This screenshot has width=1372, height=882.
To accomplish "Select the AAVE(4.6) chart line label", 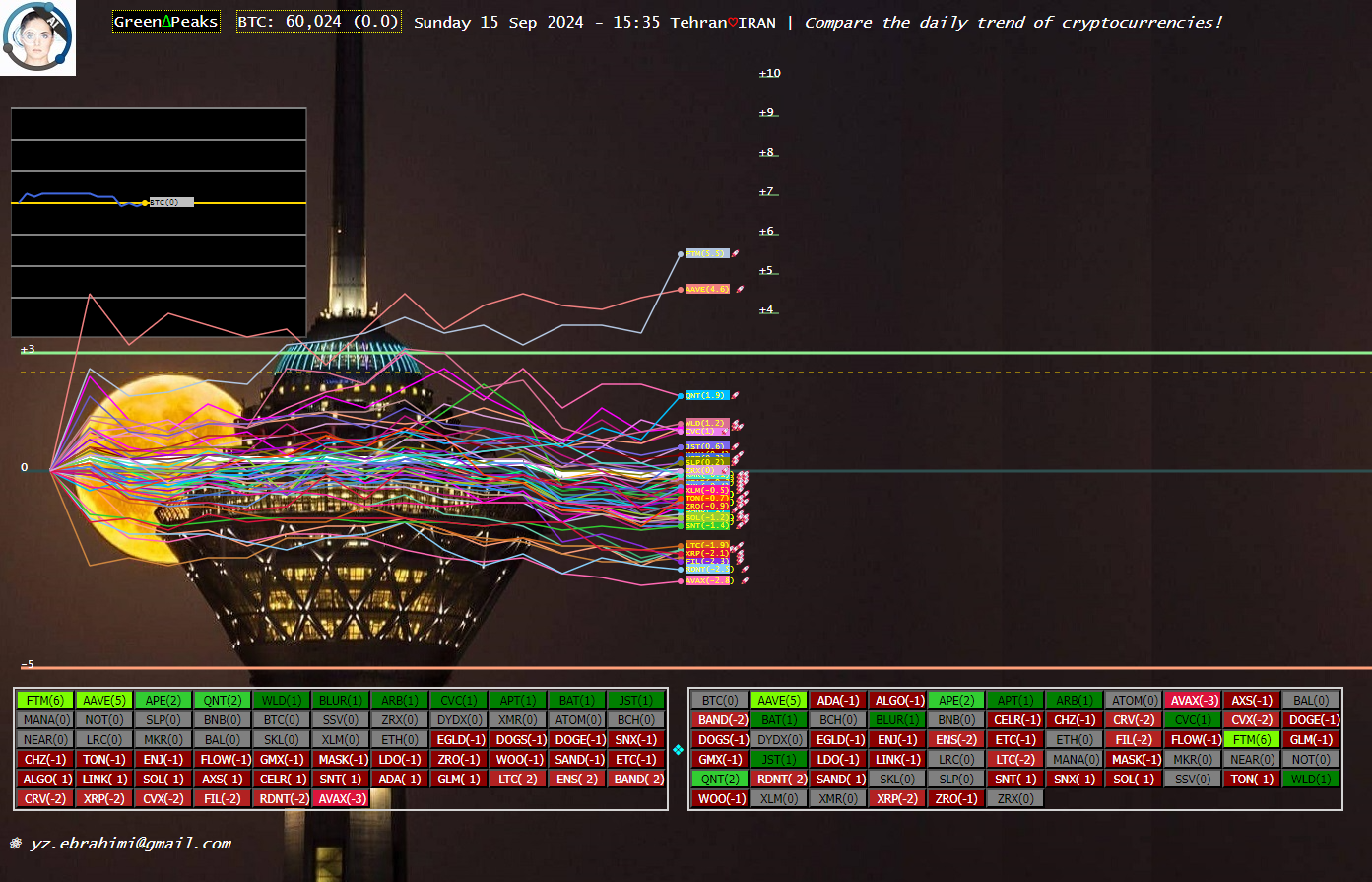I will [709, 289].
